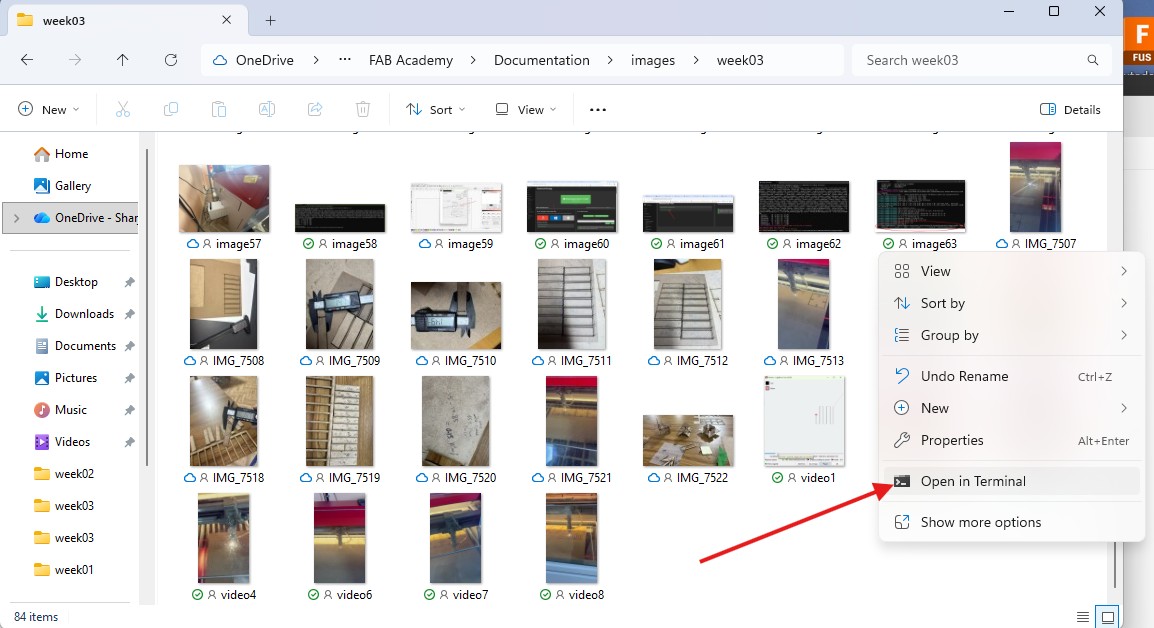The width and height of the screenshot is (1154, 628).
Task: Select the IMG_7510 caliper photo
Action: [456, 315]
